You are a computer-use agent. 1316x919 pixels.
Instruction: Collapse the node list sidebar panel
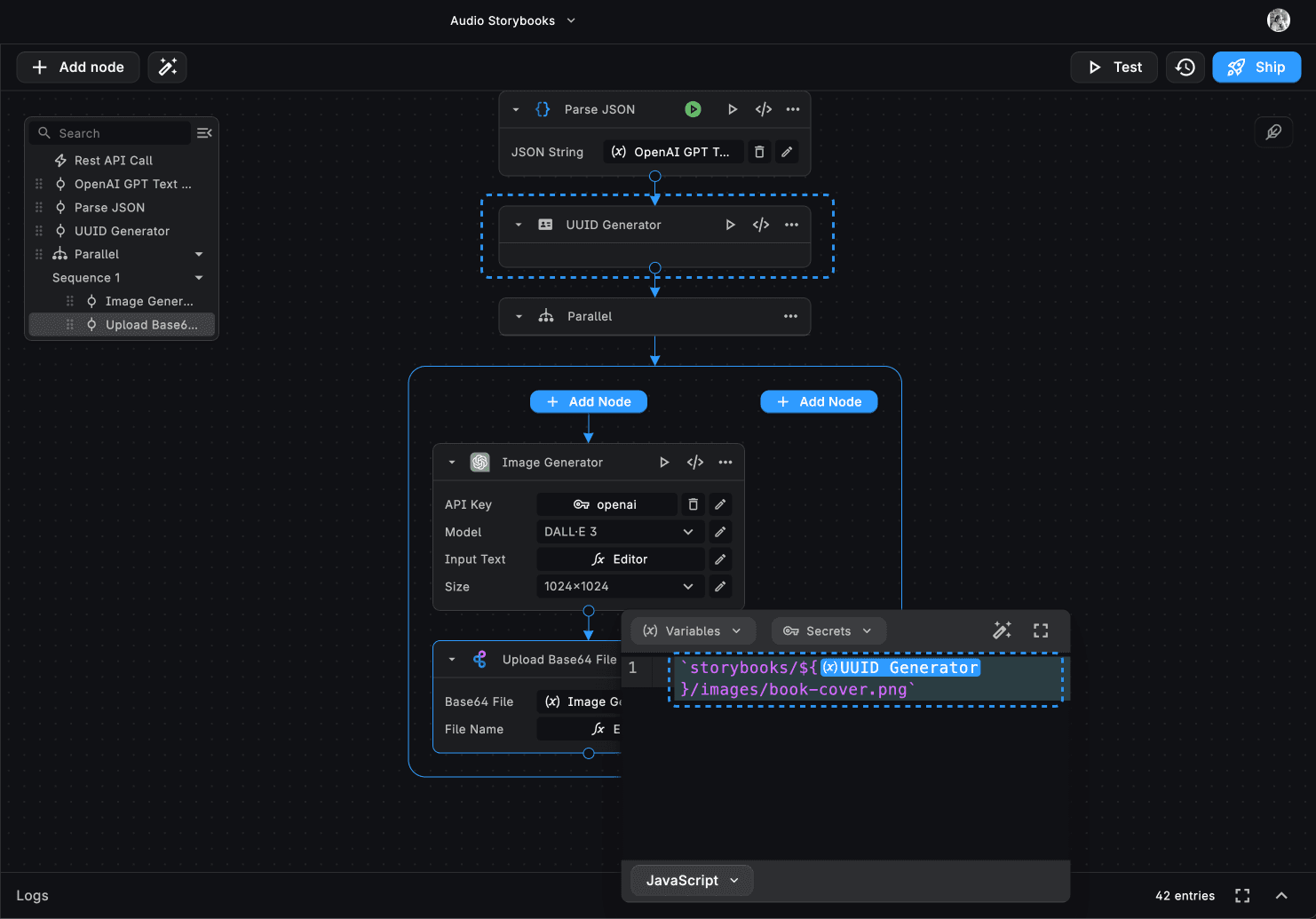click(204, 133)
